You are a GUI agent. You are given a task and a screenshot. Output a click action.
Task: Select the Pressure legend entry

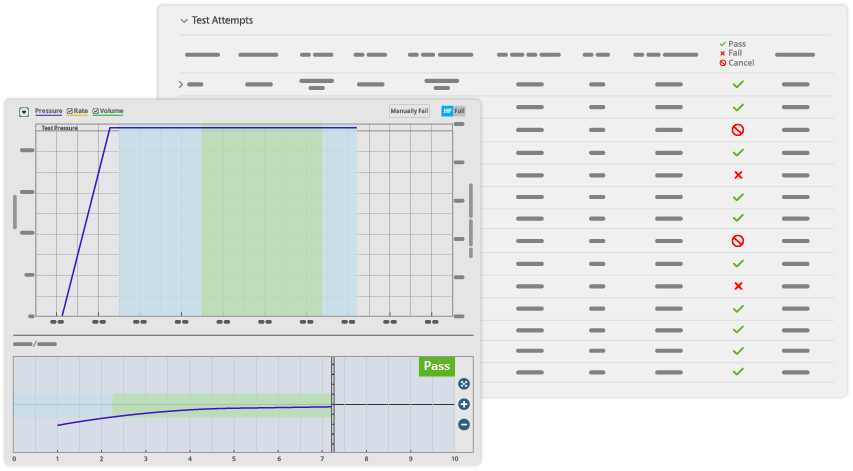tap(48, 111)
